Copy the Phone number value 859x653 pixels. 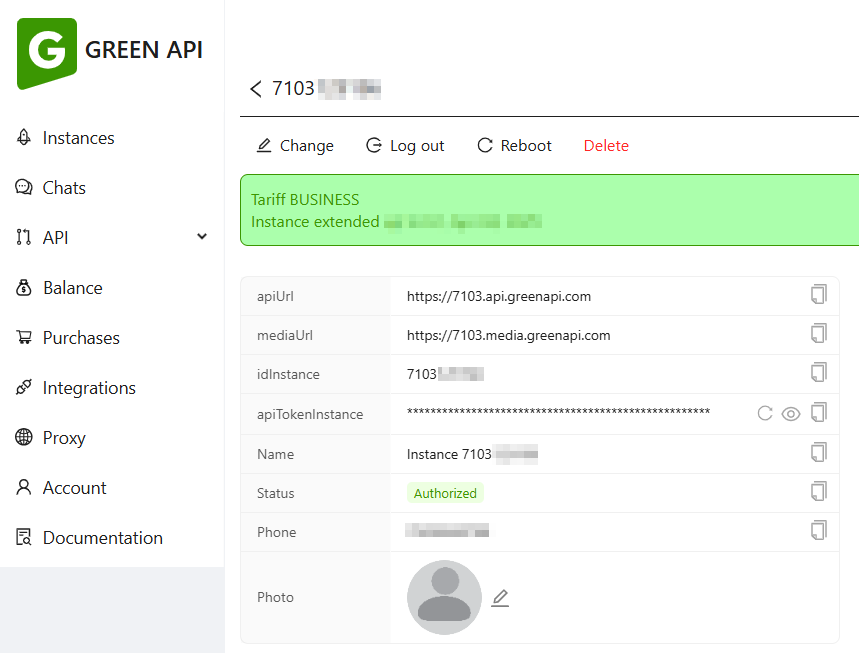point(818,530)
